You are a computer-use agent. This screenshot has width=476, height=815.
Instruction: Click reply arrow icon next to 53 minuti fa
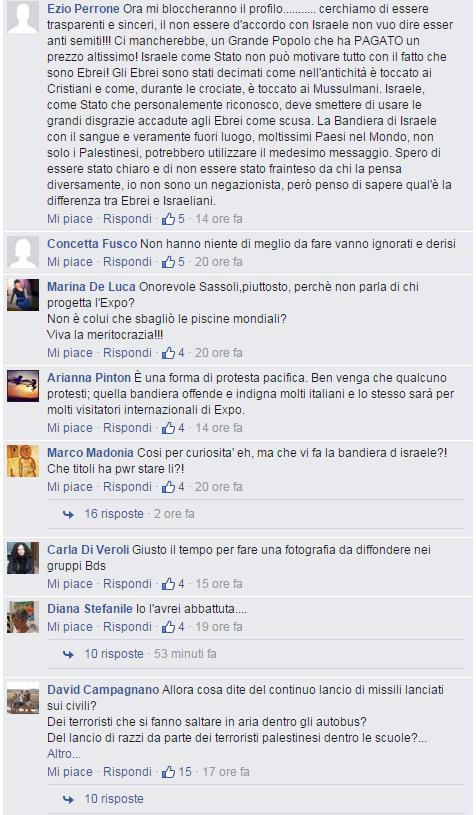pyautogui.click(x=68, y=654)
